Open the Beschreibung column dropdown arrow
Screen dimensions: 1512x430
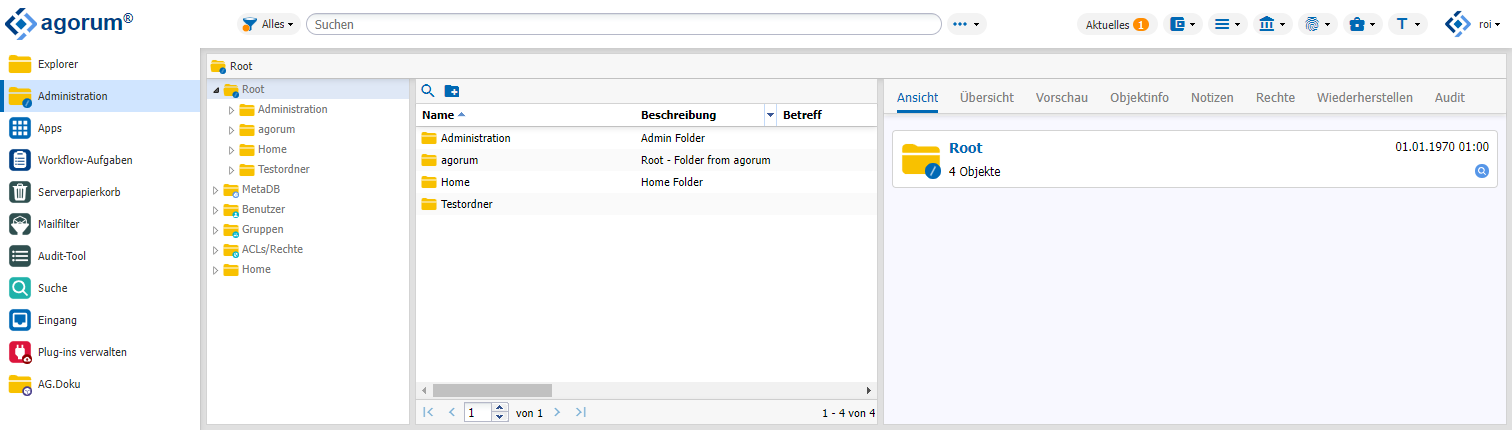pyautogui.click(x=770, y=115)
